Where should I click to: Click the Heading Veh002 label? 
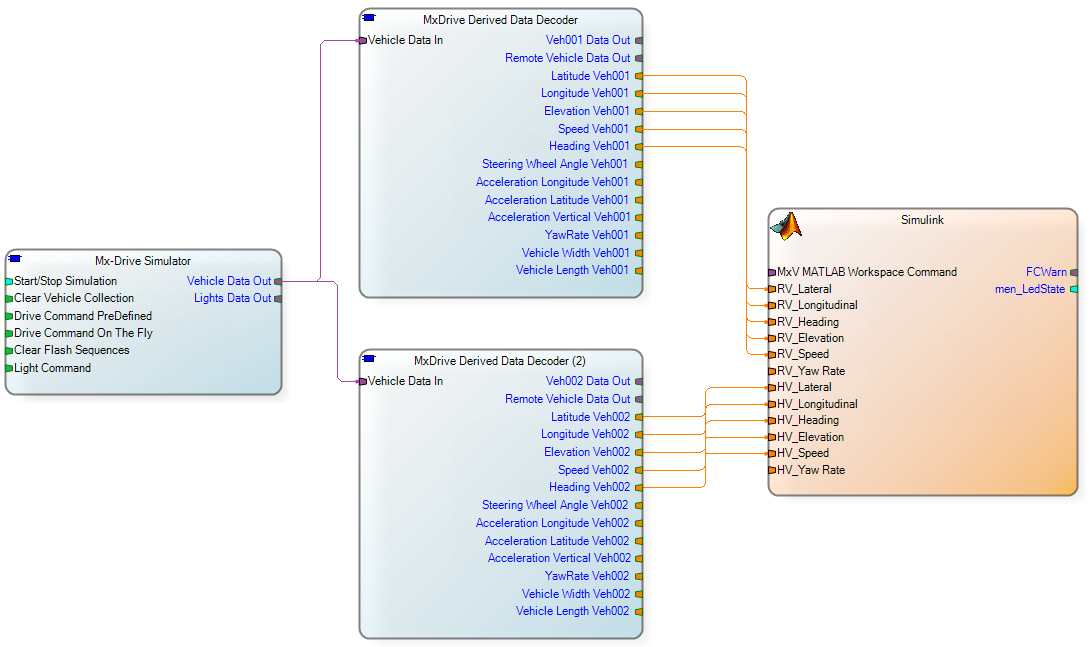coord(589,487)
